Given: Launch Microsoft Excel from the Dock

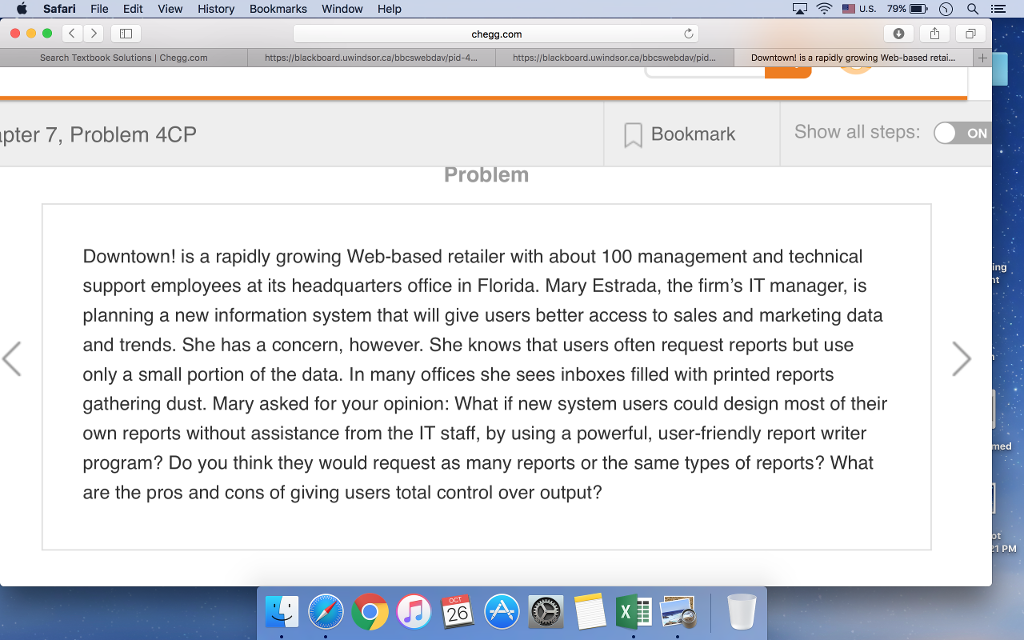Looking at the screenshot, I should click(x=633, y=613).
